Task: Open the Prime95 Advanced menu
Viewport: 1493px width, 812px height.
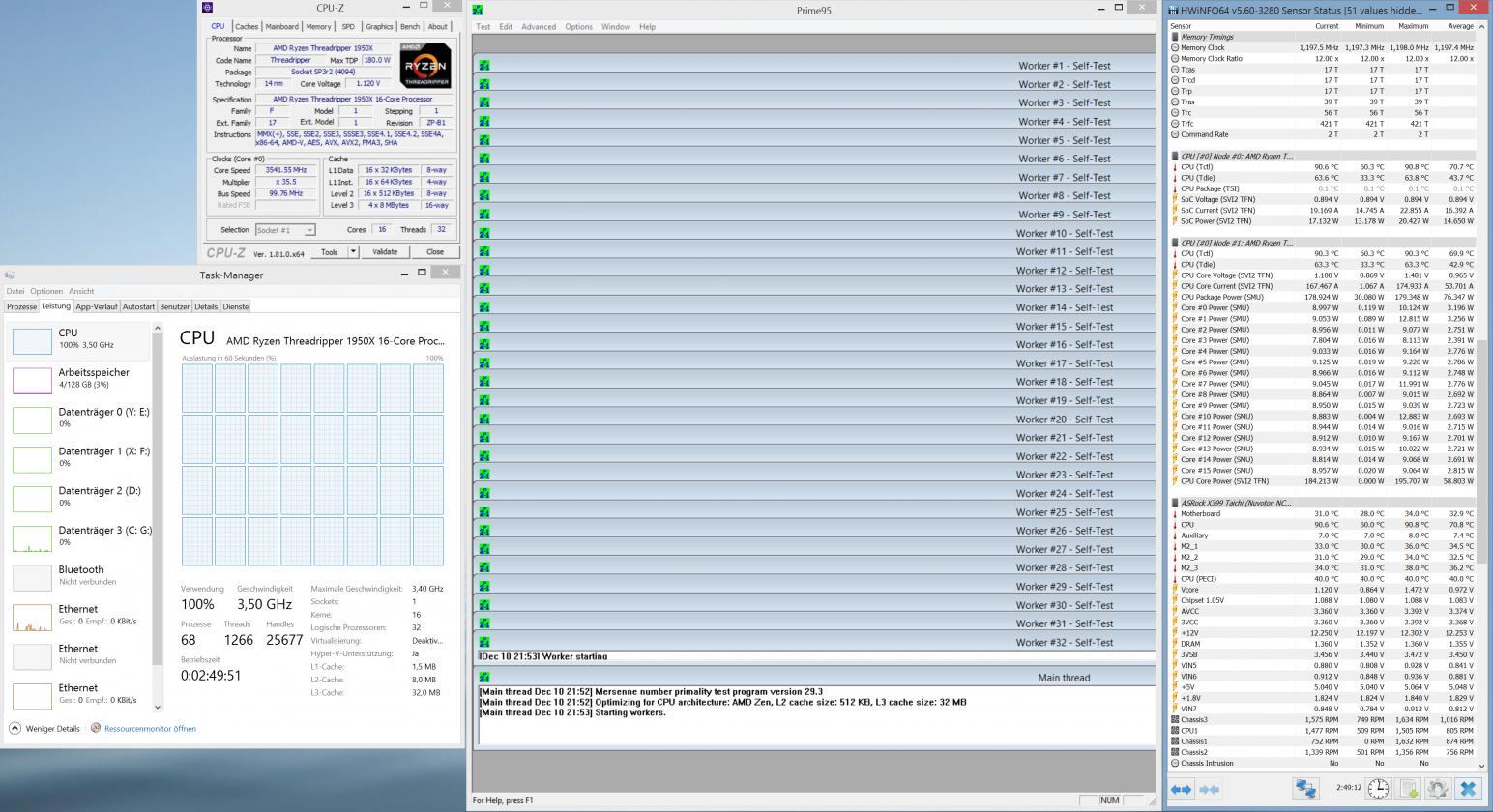Action: pos(539,27)
